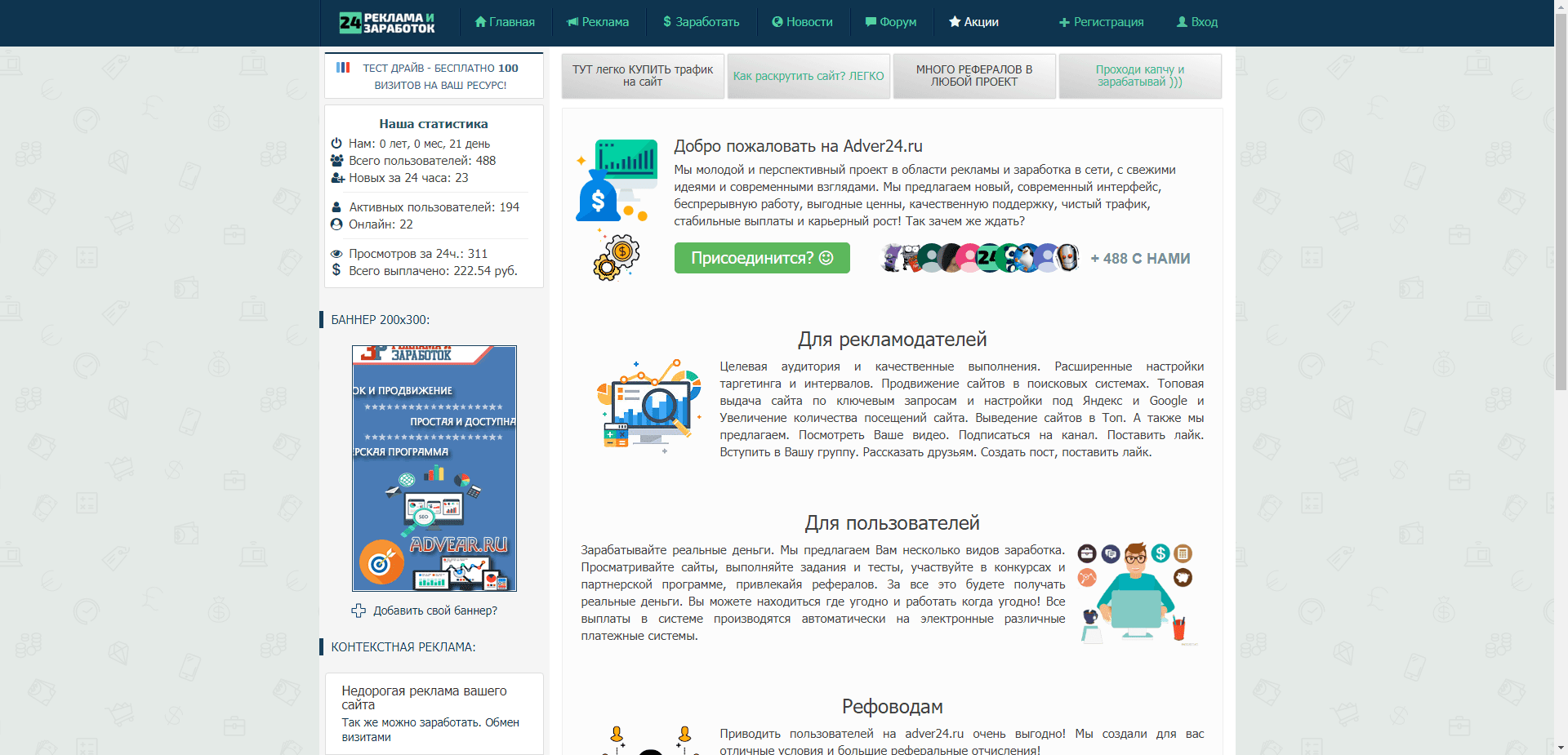Screen dimensions: 1568x755
Task: Click the ADVEAR.RU banner image
Action: (434, 468)
